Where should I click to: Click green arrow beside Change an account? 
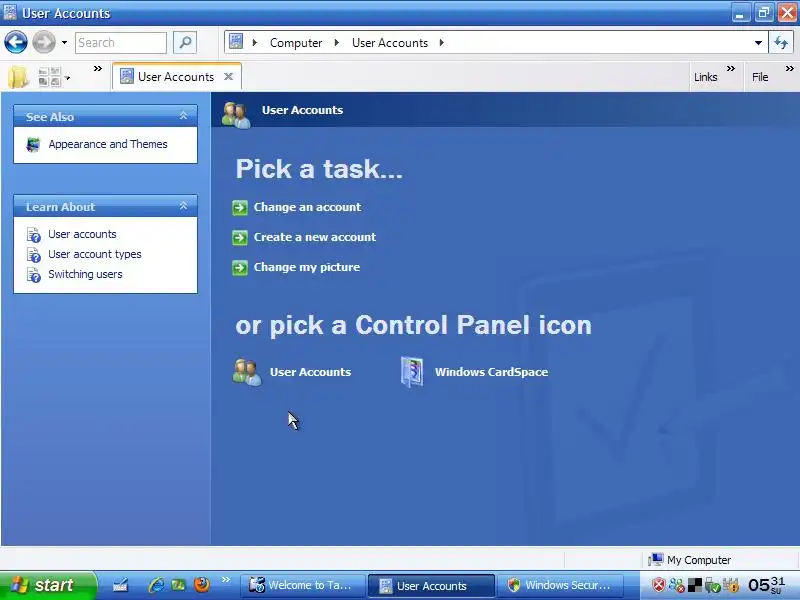240,208
